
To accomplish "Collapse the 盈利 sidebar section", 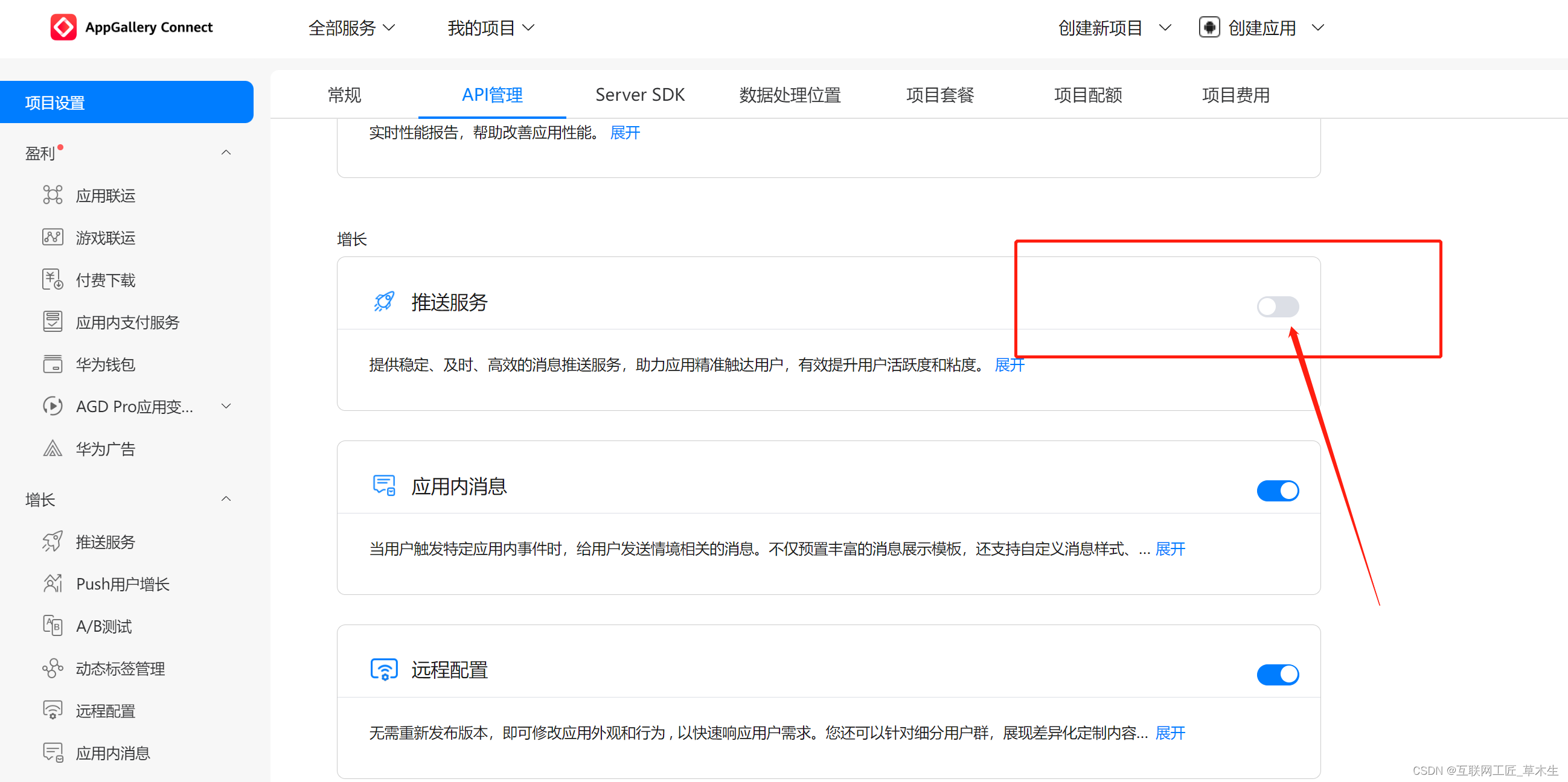I will [226, 153].
